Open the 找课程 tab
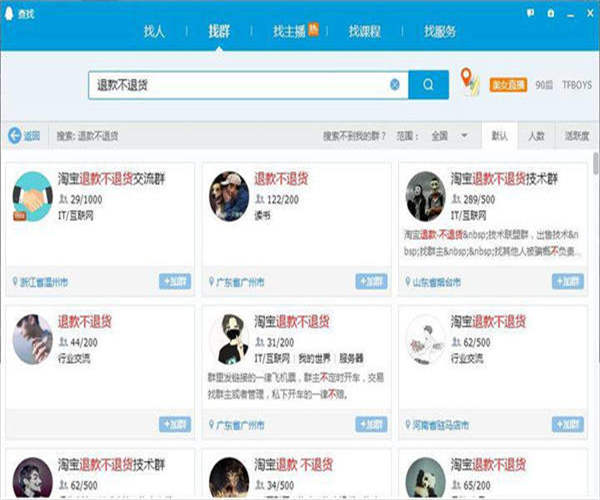Viewport: 600px width, 500px height. click(365, 31)
